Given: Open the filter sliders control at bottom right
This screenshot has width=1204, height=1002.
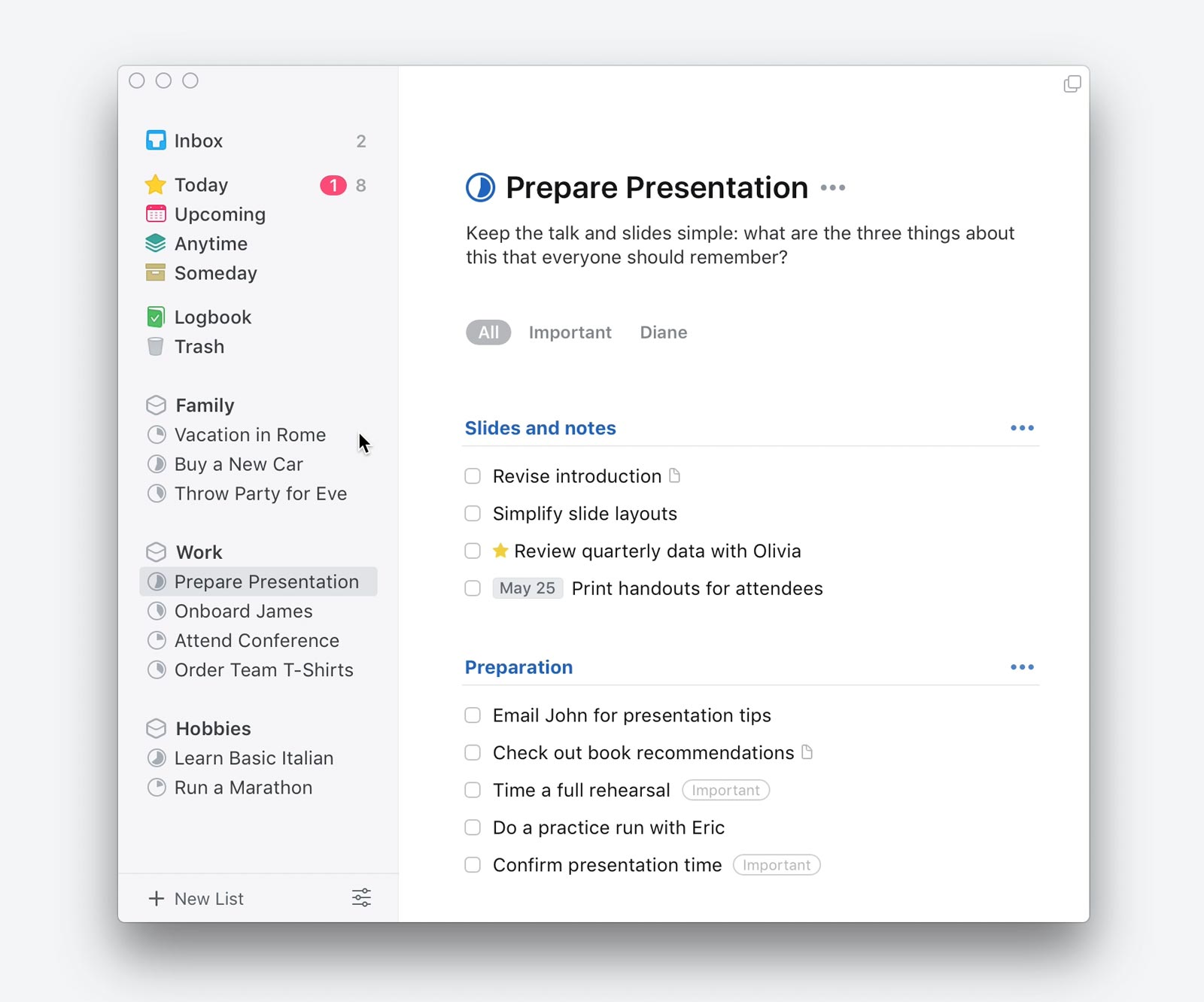Looking at the screenshot, I should pos(361,897).
